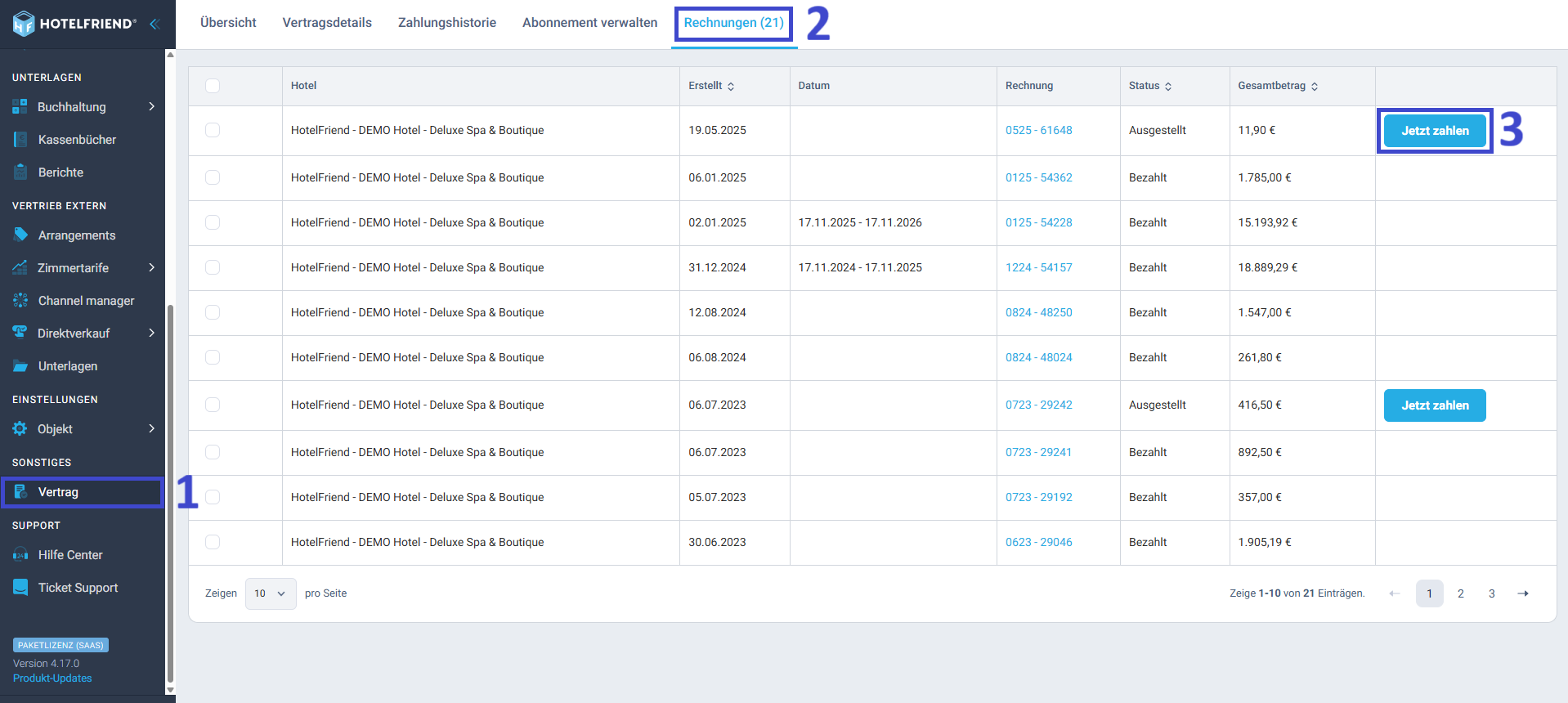Expand the Zimmertarife submenu chevron
This screenshot has width=1568, height=703.
point(151,267)
